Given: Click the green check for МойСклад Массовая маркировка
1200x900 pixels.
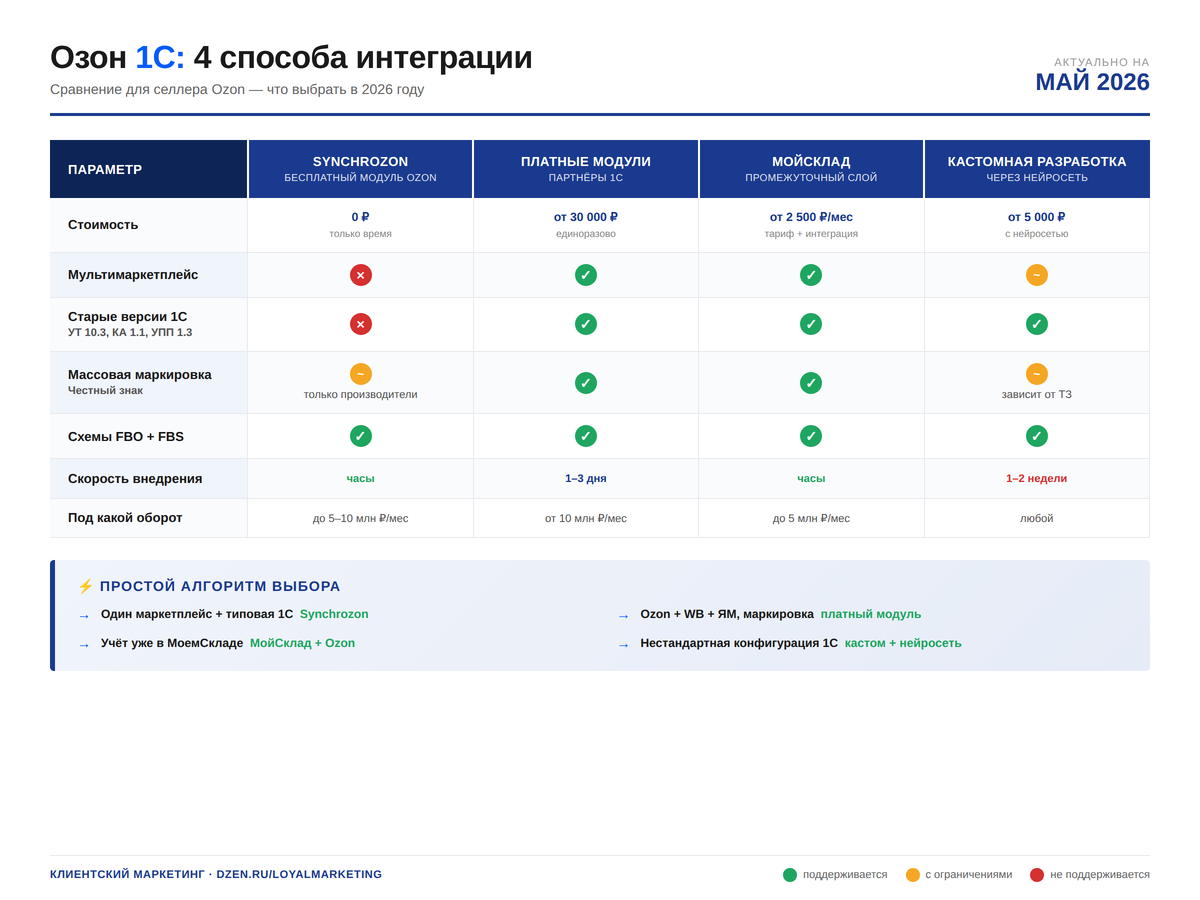Looking at the screenshot, I should click(811, 383).
